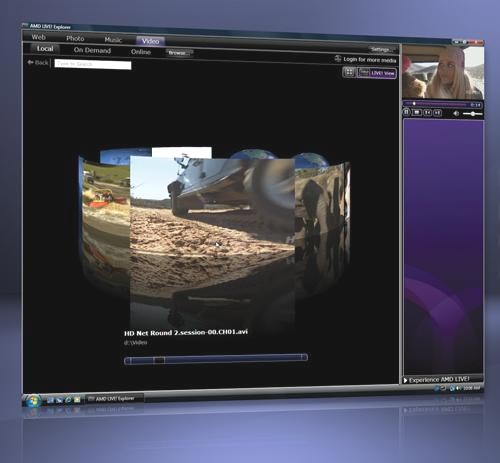The image size is (500, 463).
Task: Switch to the Web tab
Action: pos(38,37)
